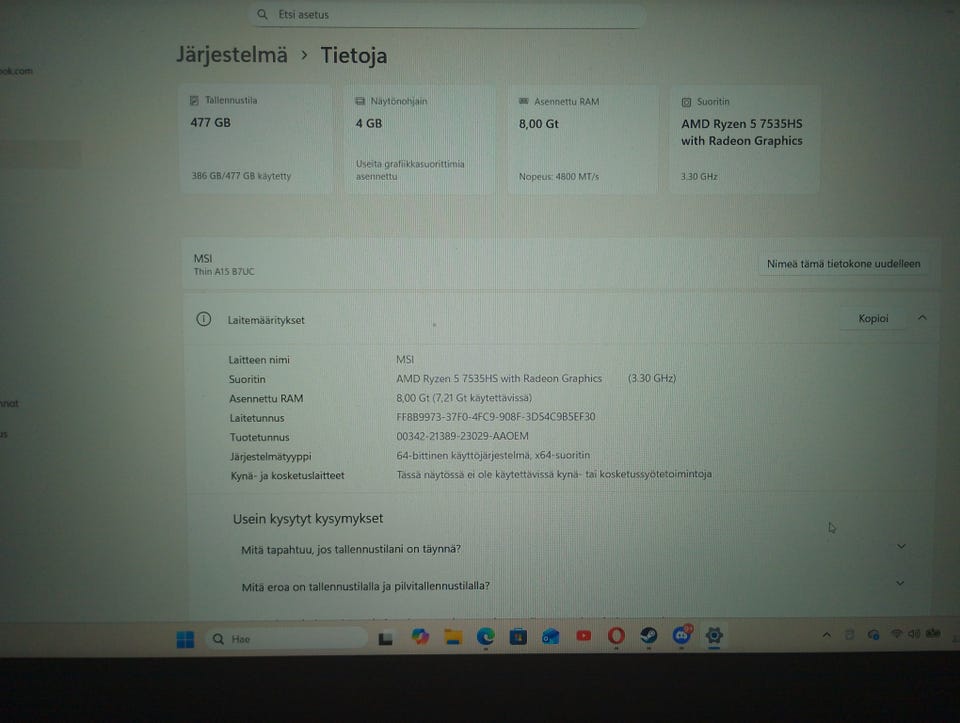
Task: Open File Explorer from the taskbar
Action: click(453, 637)
